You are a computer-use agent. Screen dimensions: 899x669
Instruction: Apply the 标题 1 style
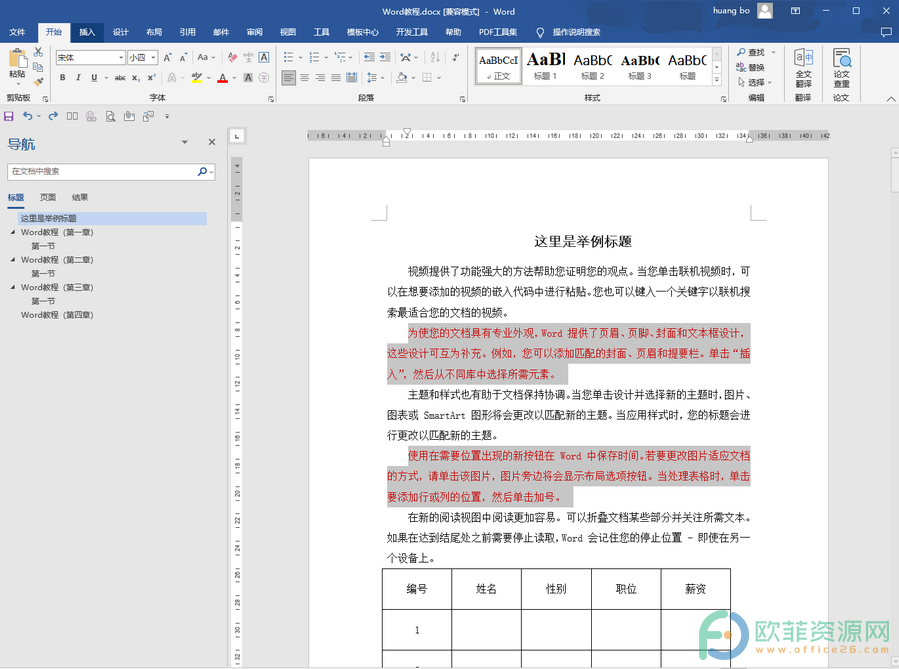(x=546, y=66)
